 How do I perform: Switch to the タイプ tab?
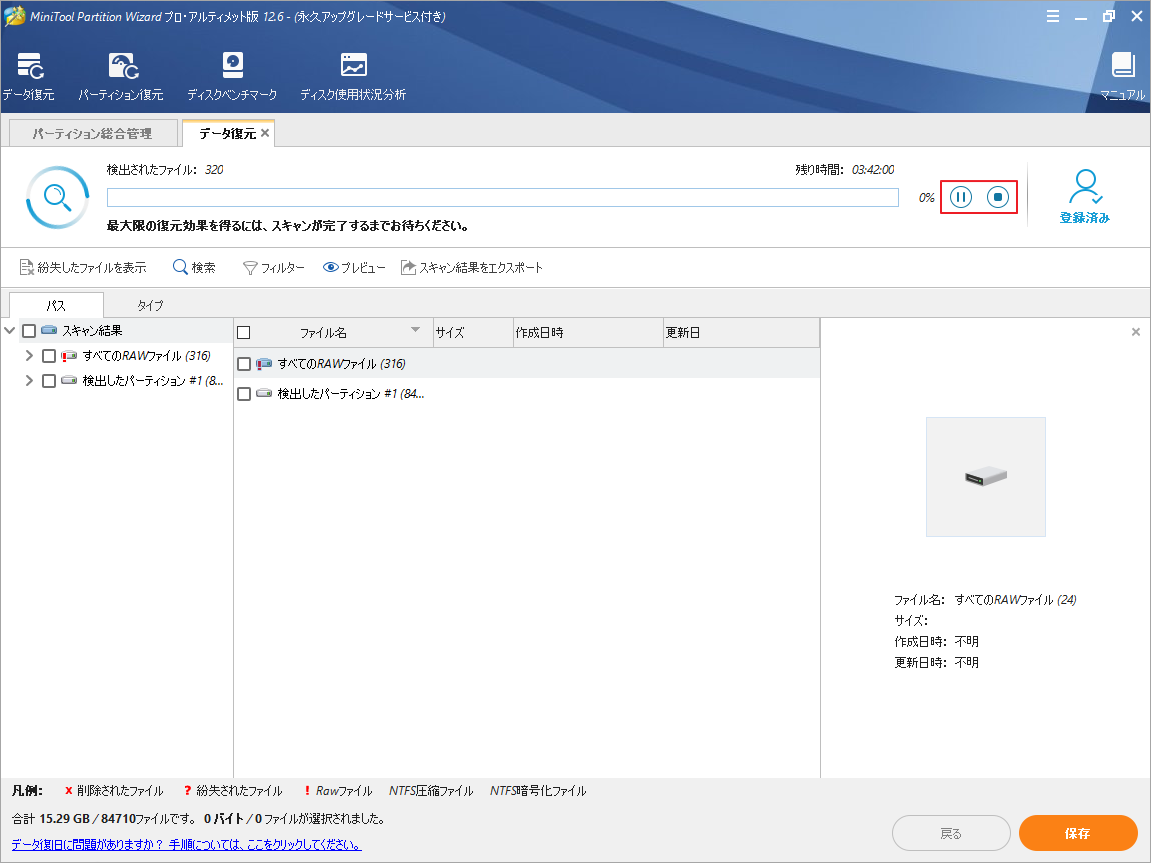[149, 305]
